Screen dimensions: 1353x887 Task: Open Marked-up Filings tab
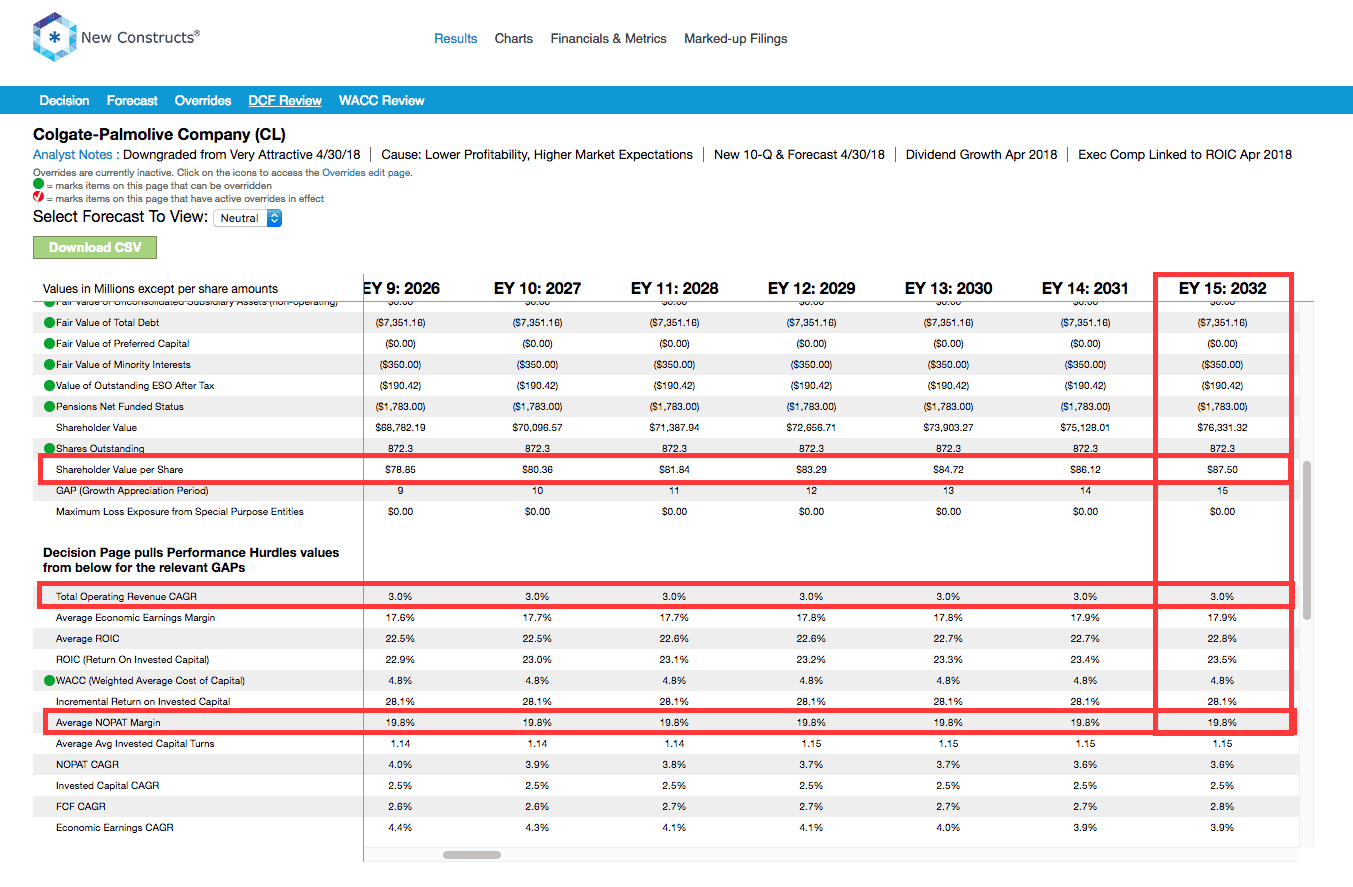[735, 39]
